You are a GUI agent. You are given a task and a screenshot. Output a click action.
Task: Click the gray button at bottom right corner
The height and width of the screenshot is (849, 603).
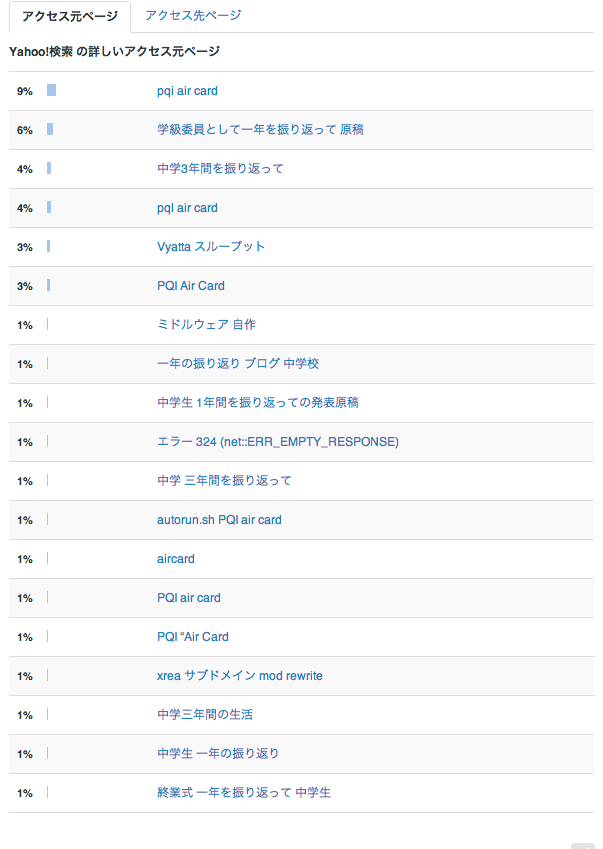point(583,845)
